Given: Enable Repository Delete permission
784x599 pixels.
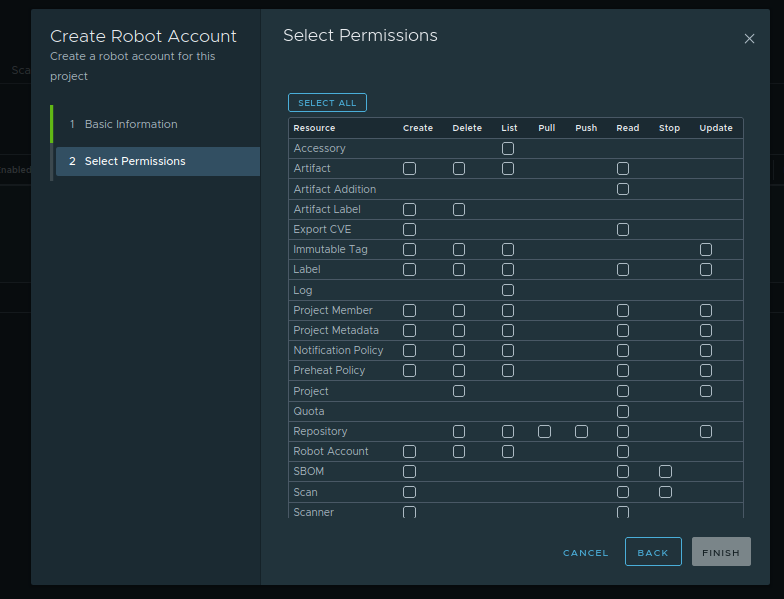Looking at the screenshot, I should click(x=459, y=432).
